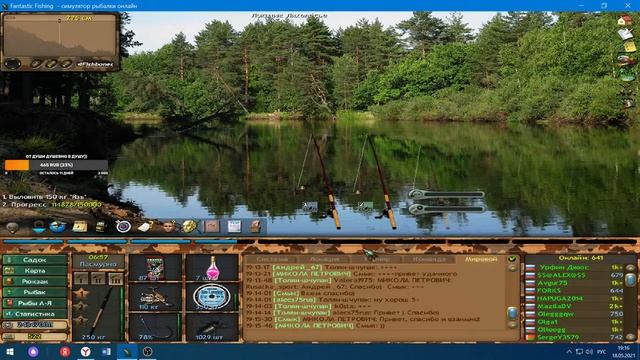Click the chat scrollbar blue thumb

[512, 313]
